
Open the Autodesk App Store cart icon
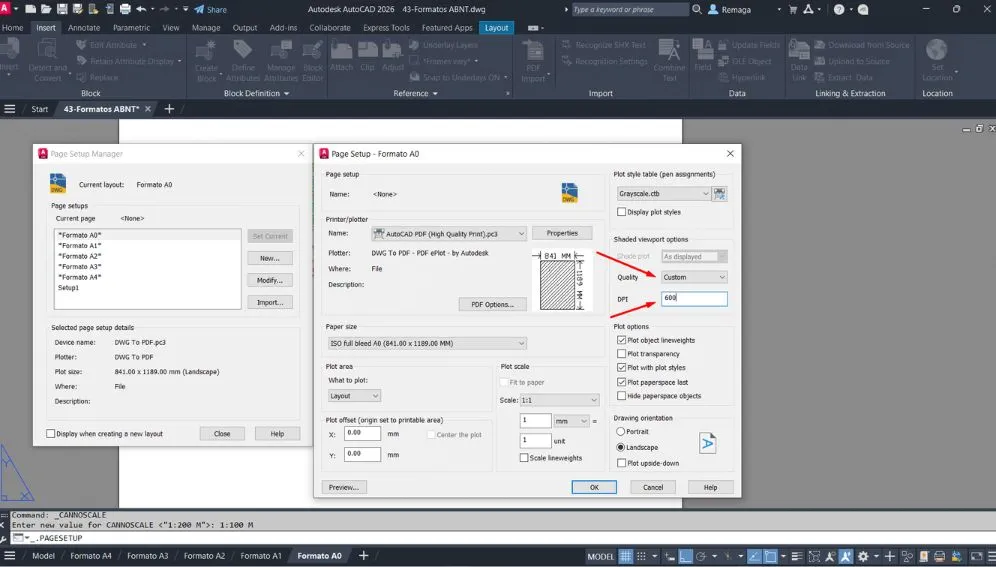[793, 10]
